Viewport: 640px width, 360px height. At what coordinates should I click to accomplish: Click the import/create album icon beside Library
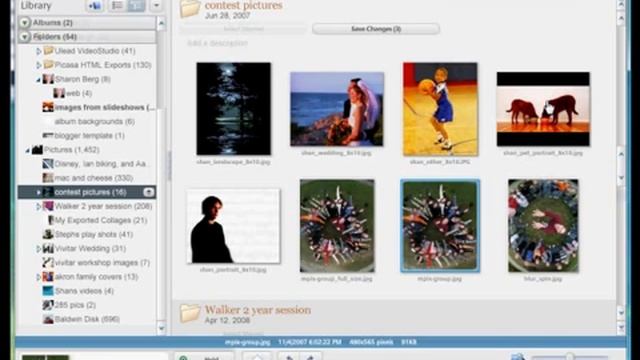pyautogui.click(x=95, y=6)
